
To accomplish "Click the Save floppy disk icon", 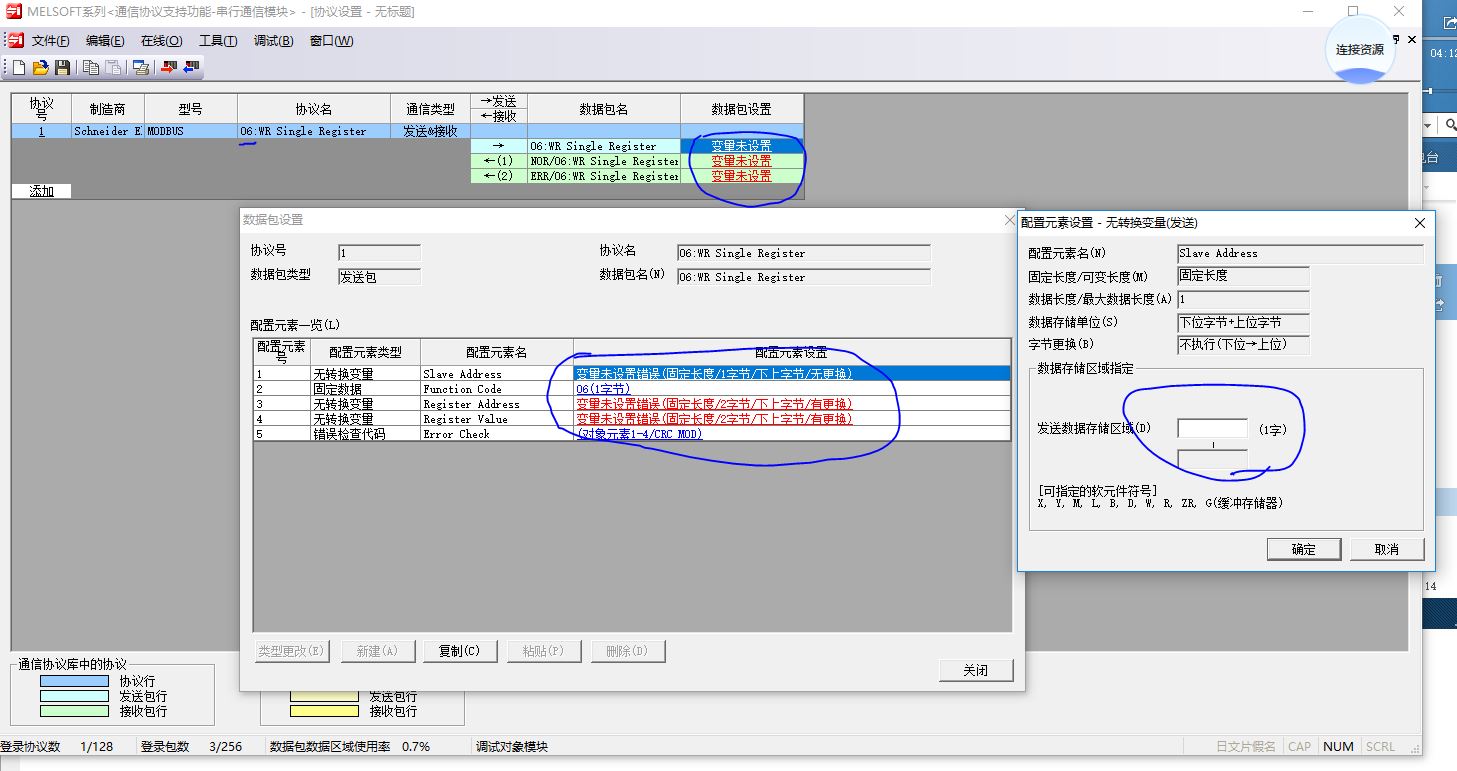I will (x=62, y=68).
